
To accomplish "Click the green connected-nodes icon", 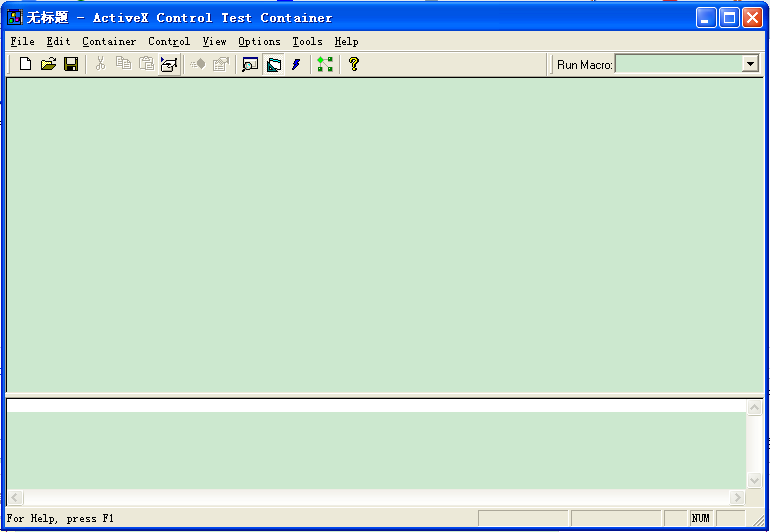I will point(325,64).
